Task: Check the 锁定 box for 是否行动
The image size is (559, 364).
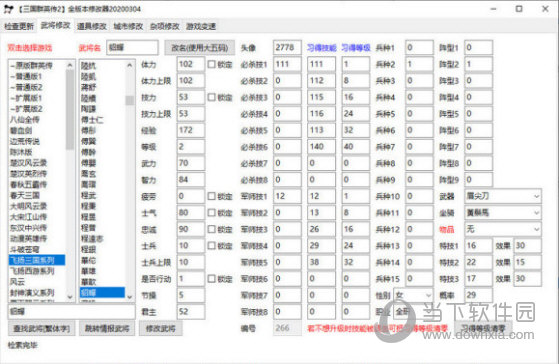Action: tap(211, 279)
